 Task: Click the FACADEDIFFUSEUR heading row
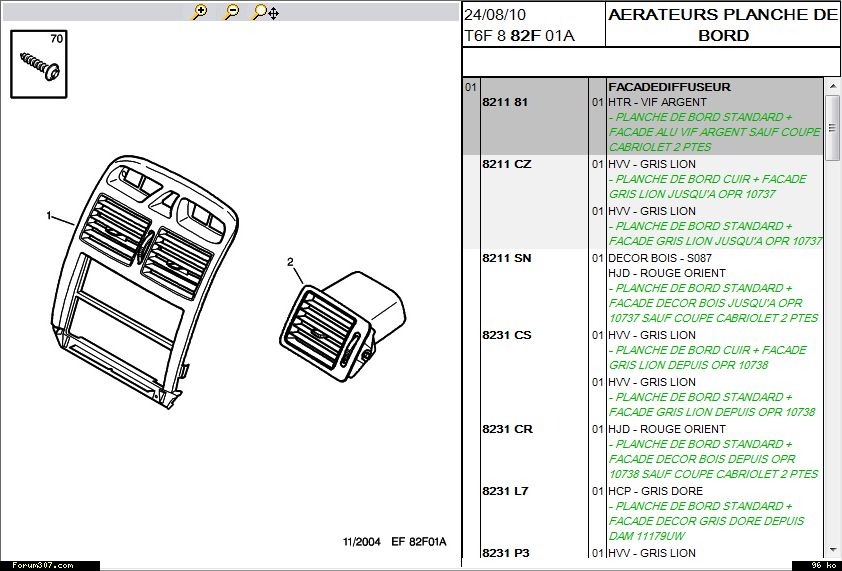click(x=669, y=87)
